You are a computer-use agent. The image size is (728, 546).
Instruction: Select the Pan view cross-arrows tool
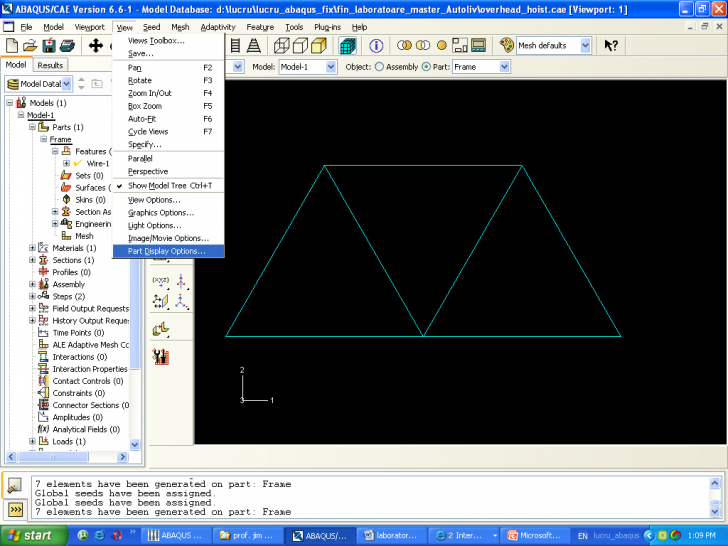96,46
